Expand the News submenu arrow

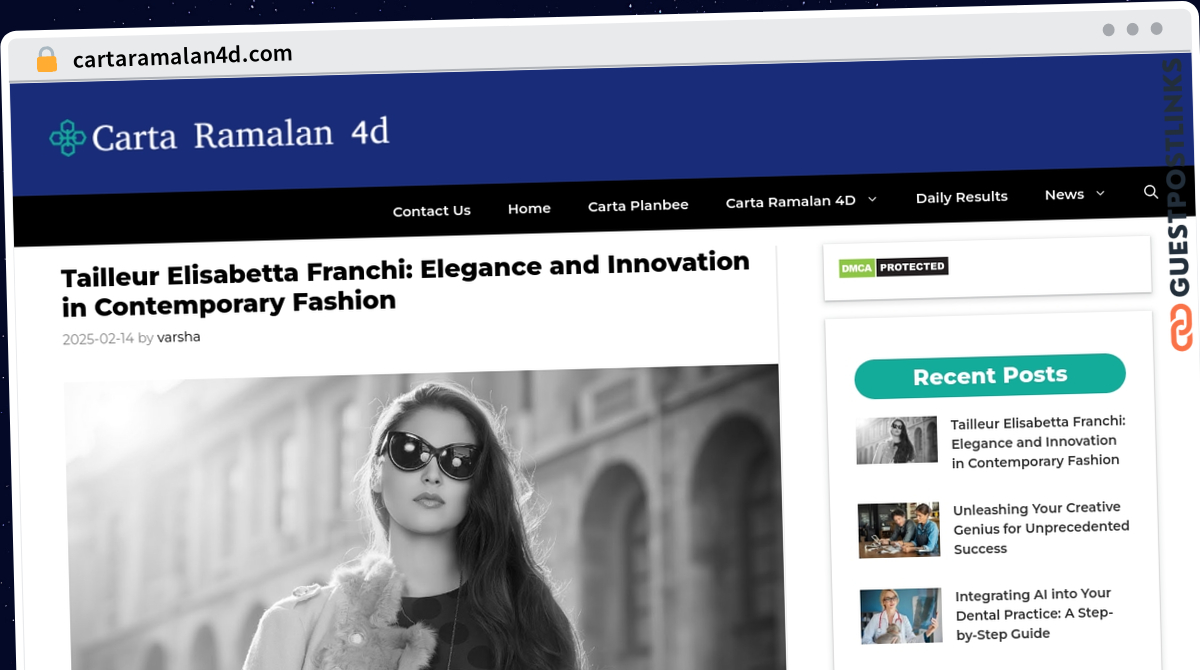[x=1101, y=194]
